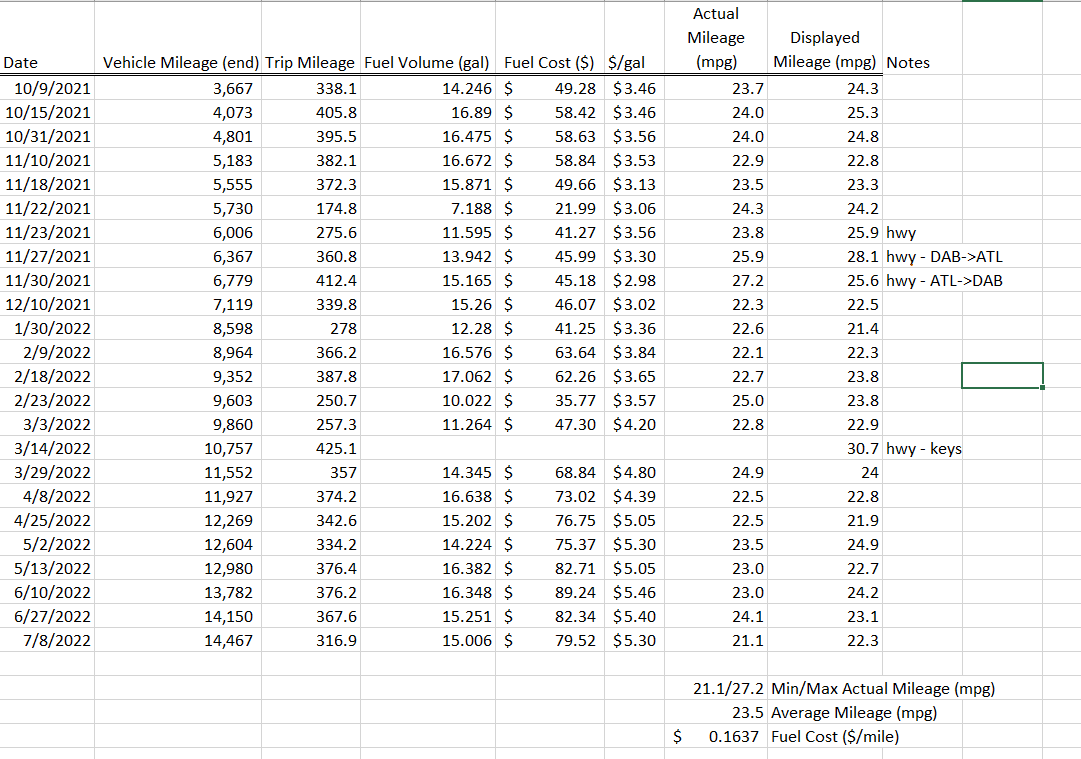The height and width of the screenshot is (759, 1081).
Task: Select actual mileage cell 23.7
Action: click(x=716, y=88)
